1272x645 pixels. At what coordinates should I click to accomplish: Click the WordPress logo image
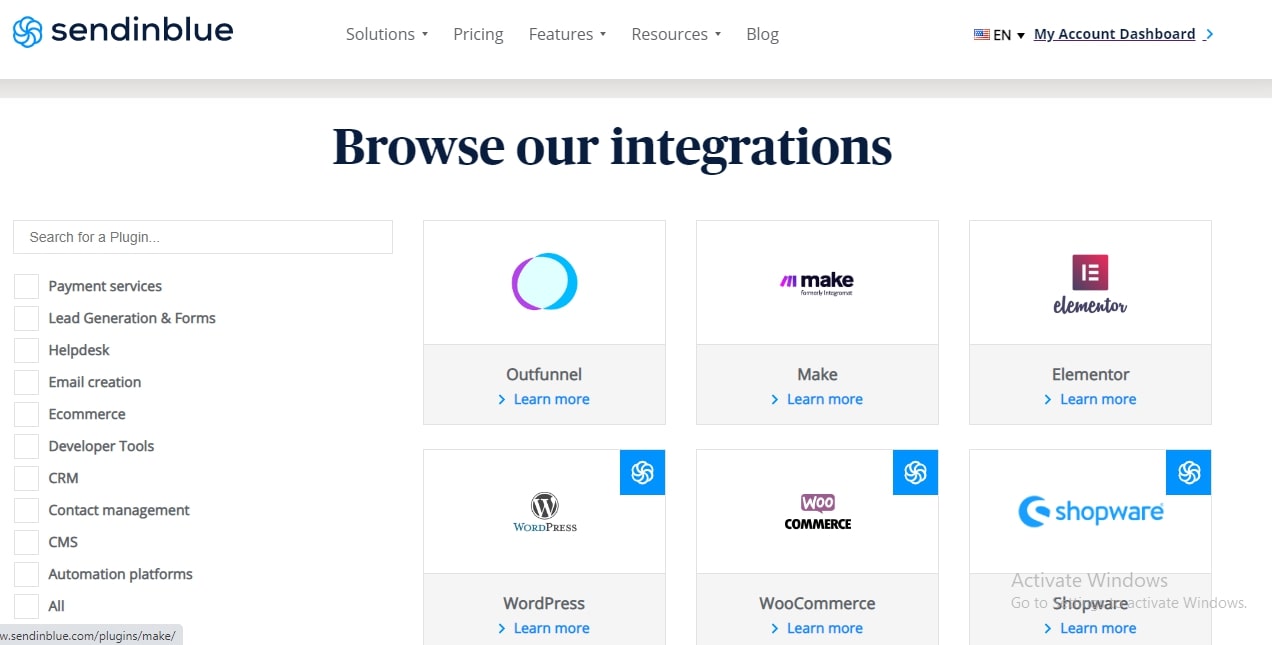coord(545,512)
